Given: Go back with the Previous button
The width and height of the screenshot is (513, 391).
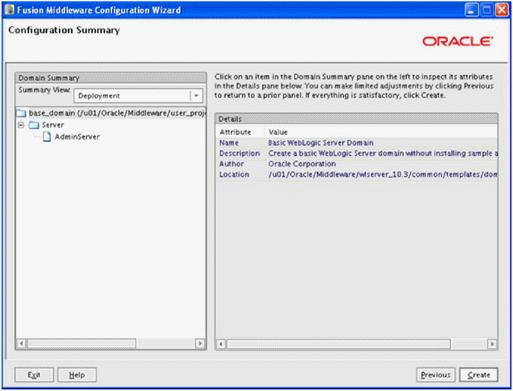Looking at the screenshot, I should tap(435, 375).
